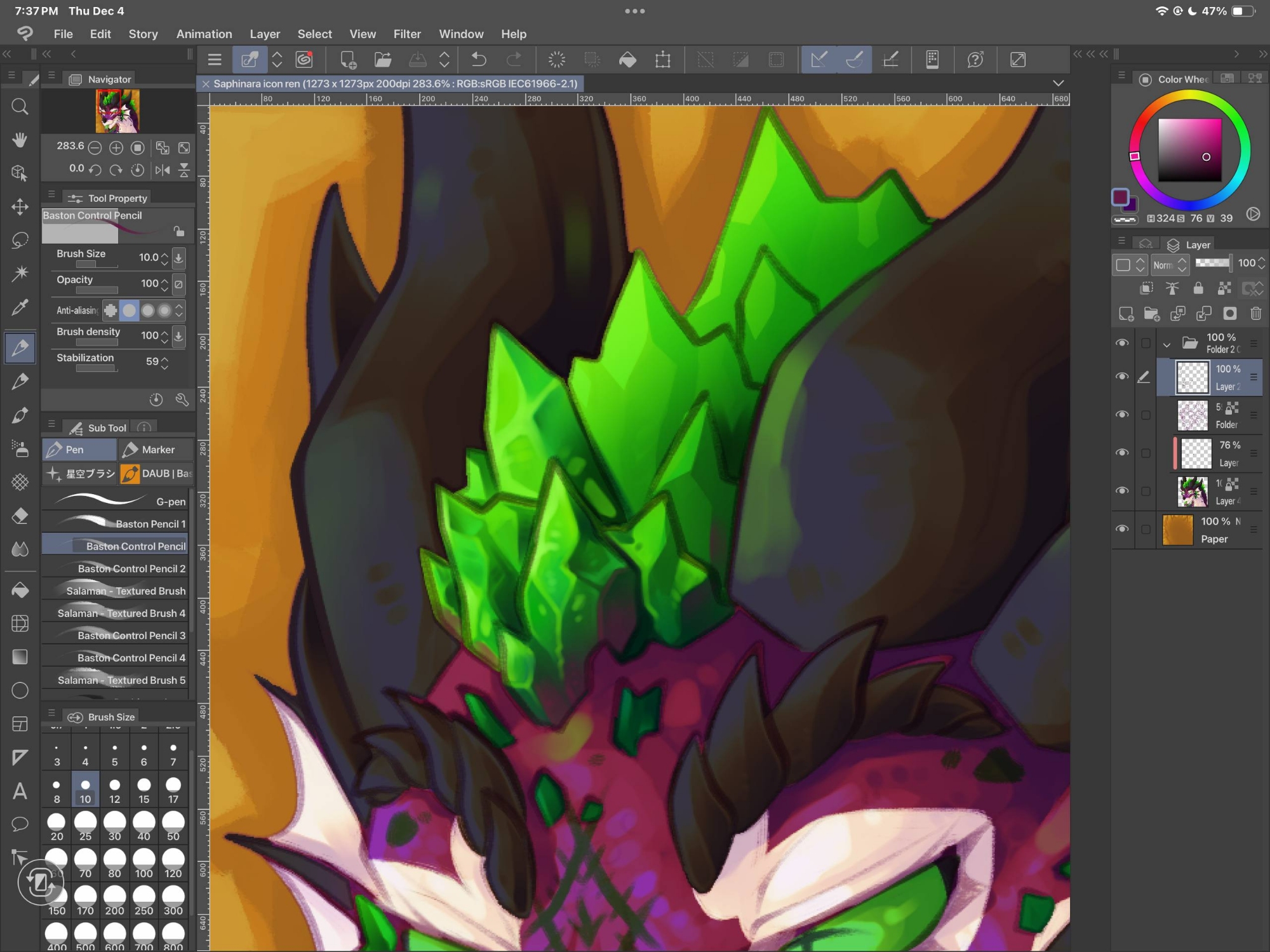Pick brush size preset 20

[x=57, y=826]
